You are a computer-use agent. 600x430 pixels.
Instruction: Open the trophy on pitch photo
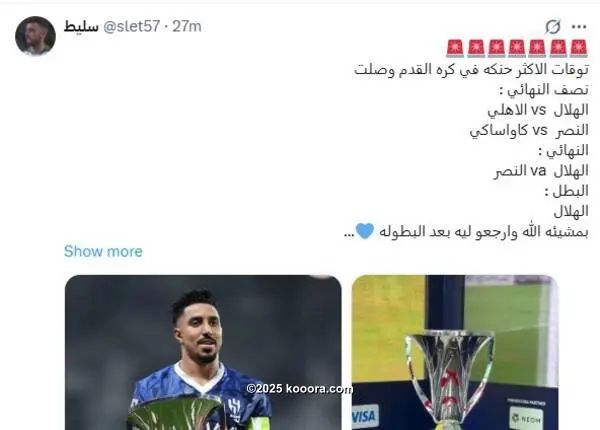point(455,352)
